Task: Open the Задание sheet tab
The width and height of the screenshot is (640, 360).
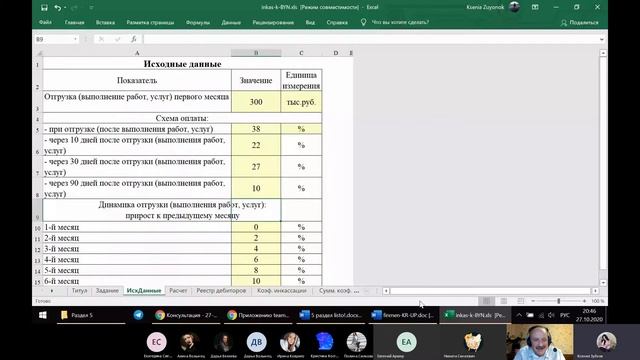Action: 107,291
